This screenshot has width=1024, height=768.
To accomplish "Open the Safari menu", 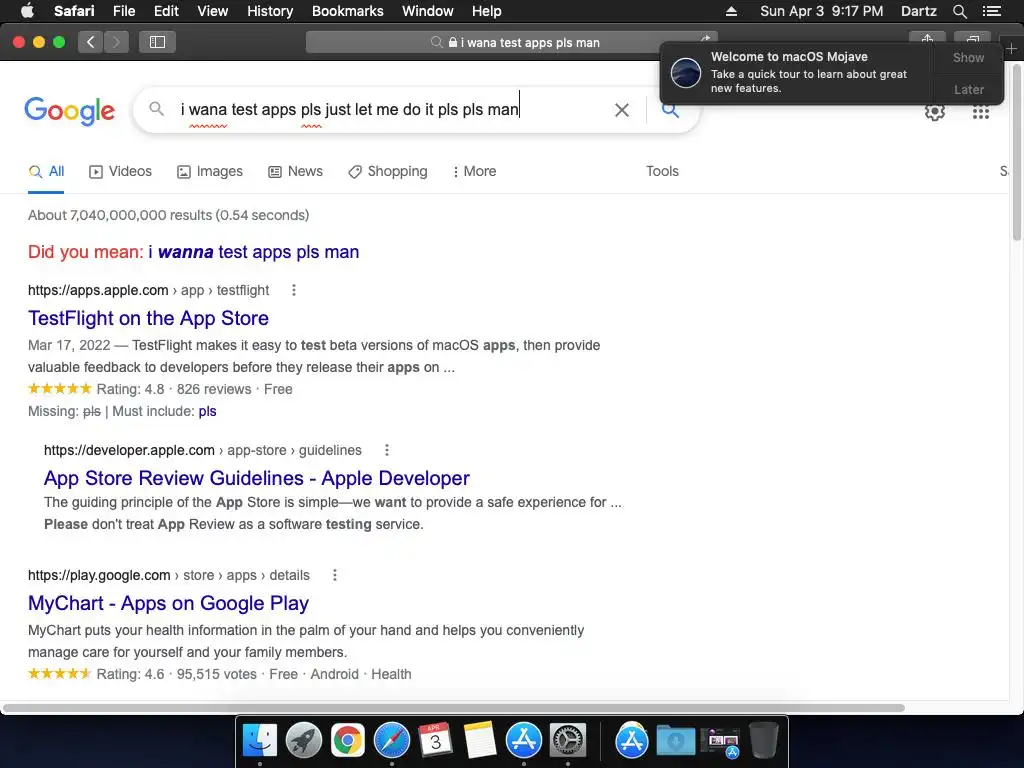I will 74,11.
